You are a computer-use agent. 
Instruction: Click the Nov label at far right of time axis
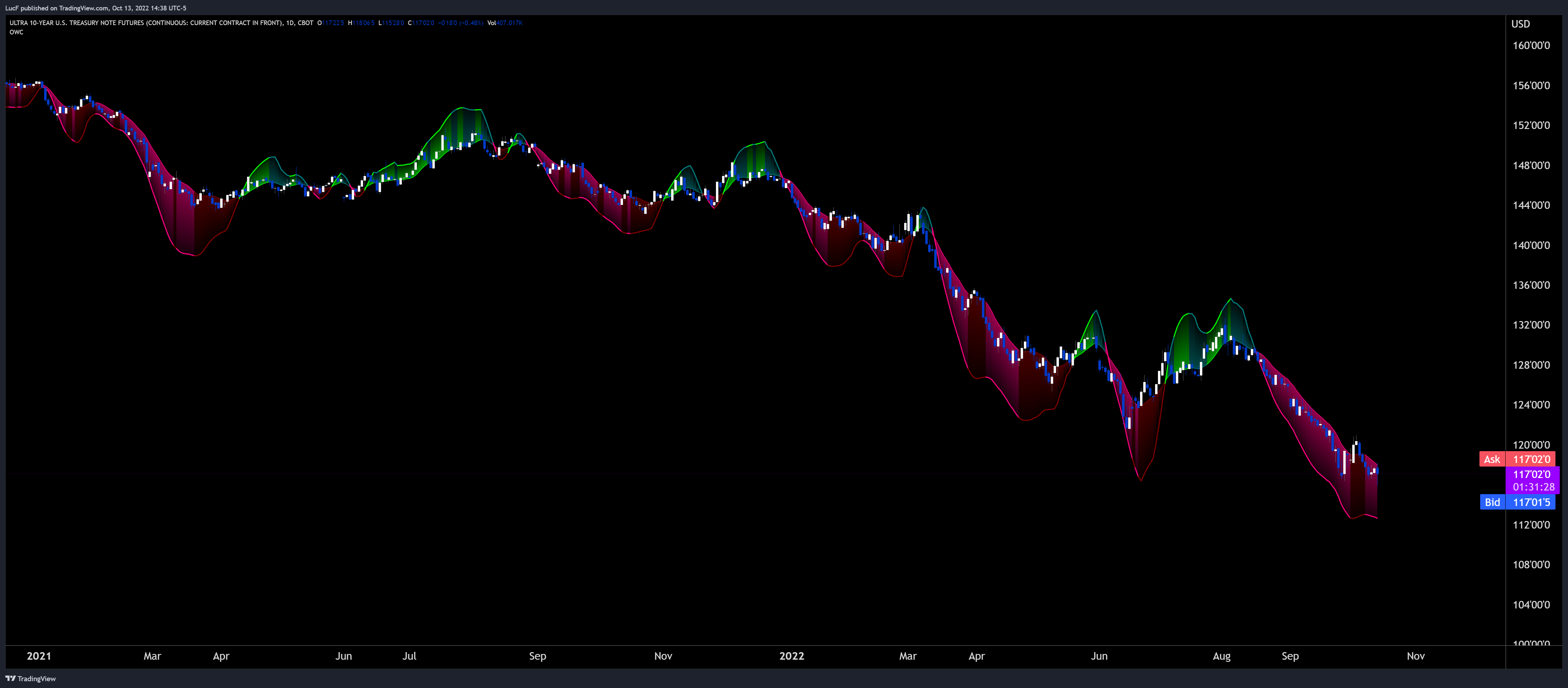[1415, 656]
